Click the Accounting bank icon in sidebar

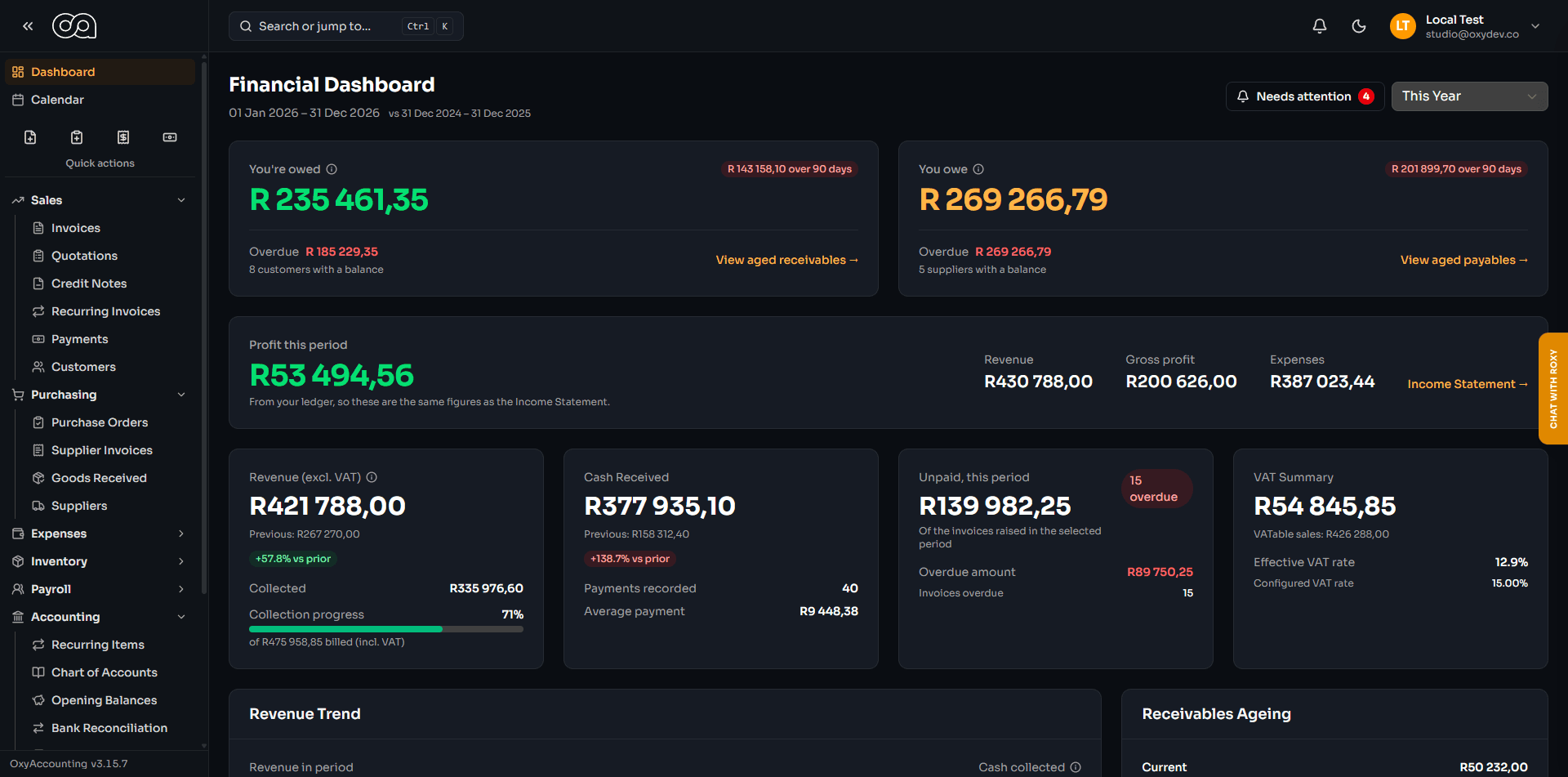18,617
